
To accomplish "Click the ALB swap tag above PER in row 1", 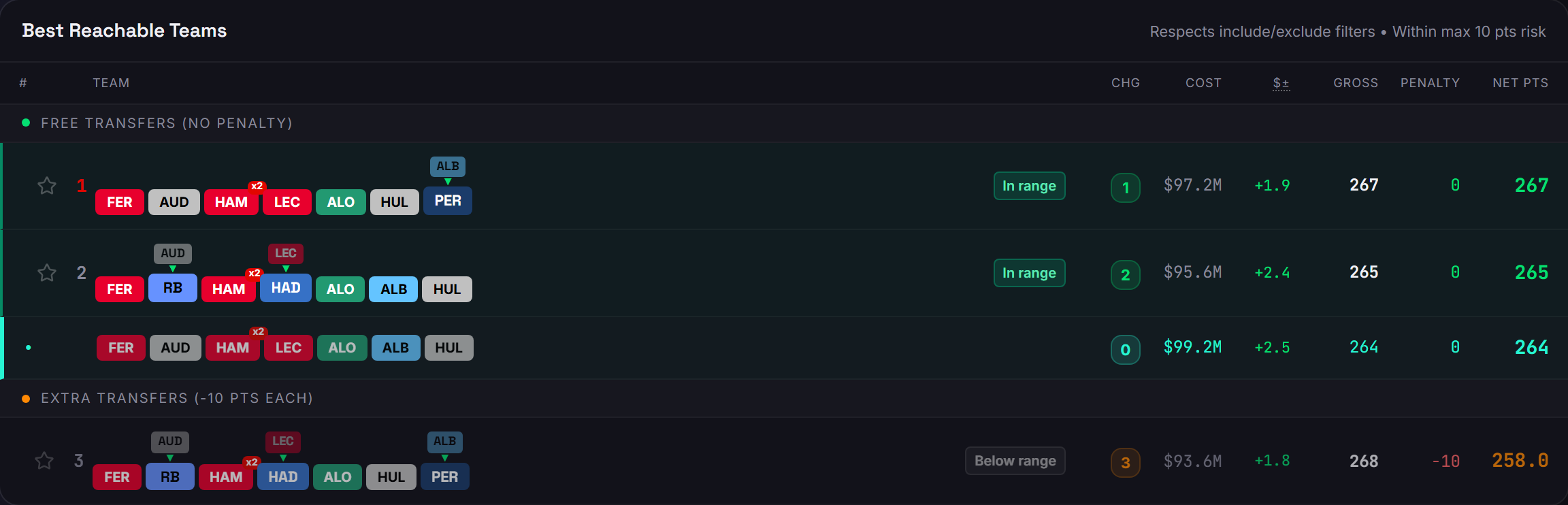I will tap(448, 167).
